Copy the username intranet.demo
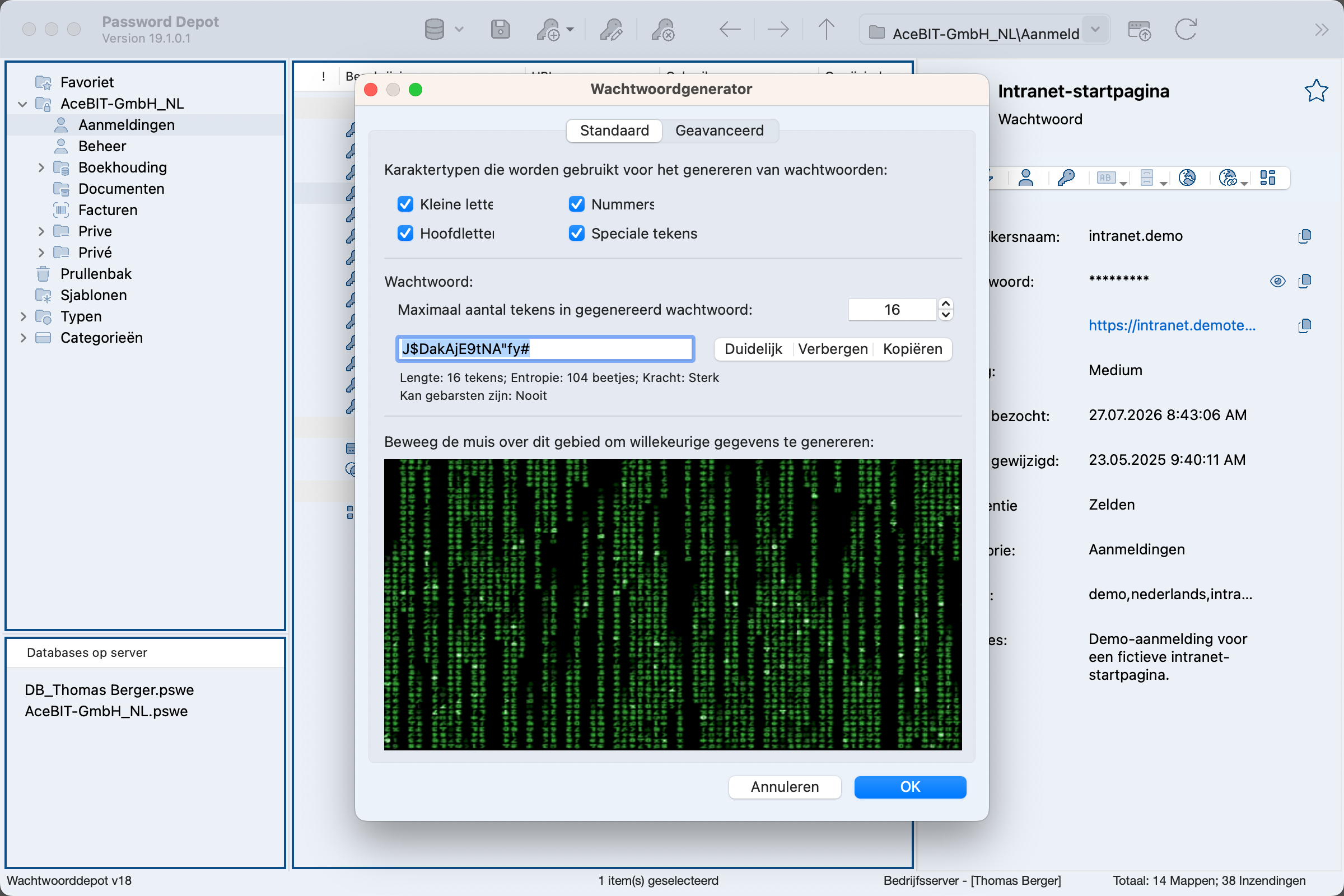Image resolution: width=1344 pixels, height=896 pixels. [1305, 236]
